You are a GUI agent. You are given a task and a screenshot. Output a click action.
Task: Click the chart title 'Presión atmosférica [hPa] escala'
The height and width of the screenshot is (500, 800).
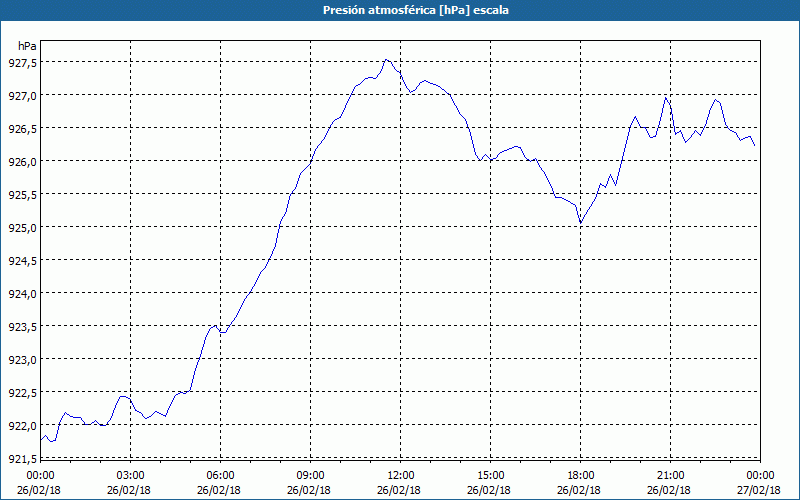pos(416,10)
